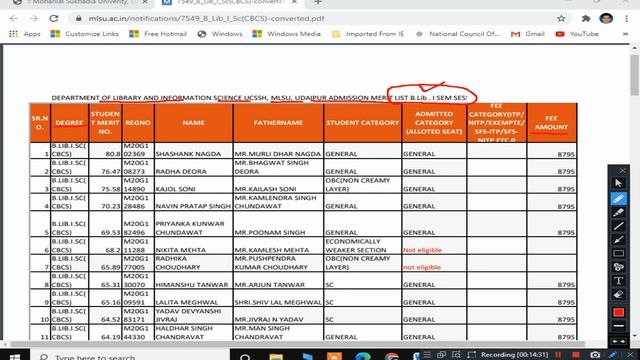
Task: Click the FEE AMOUNT column header
Action: tap(551, 123)
